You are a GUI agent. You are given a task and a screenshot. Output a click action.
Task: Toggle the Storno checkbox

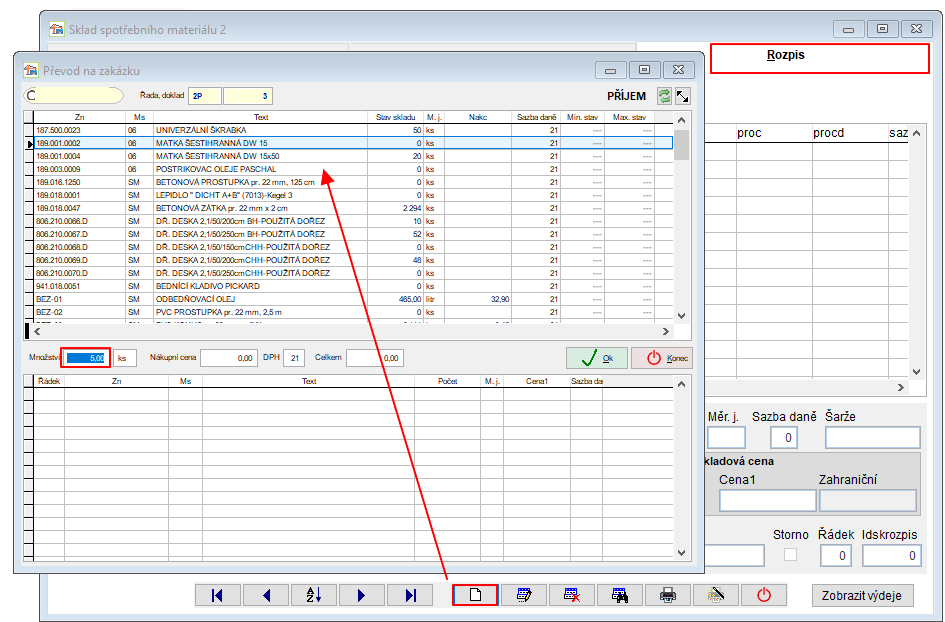790,554
